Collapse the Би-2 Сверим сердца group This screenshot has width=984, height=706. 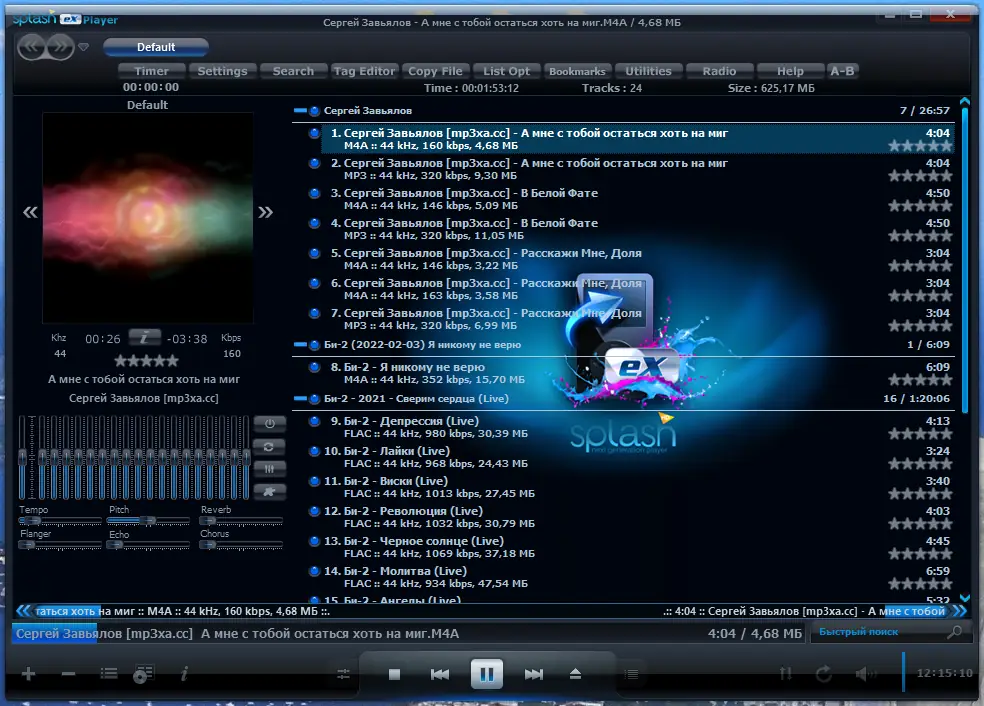pos(300,399)
